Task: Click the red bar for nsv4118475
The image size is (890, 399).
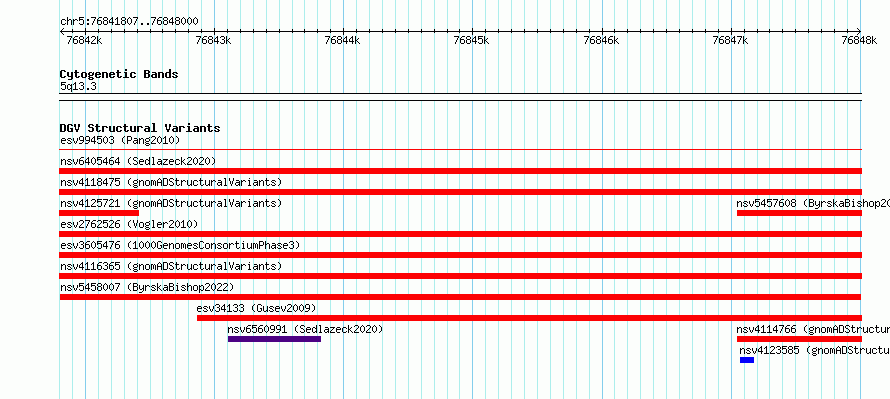Action: pos(461,192)
